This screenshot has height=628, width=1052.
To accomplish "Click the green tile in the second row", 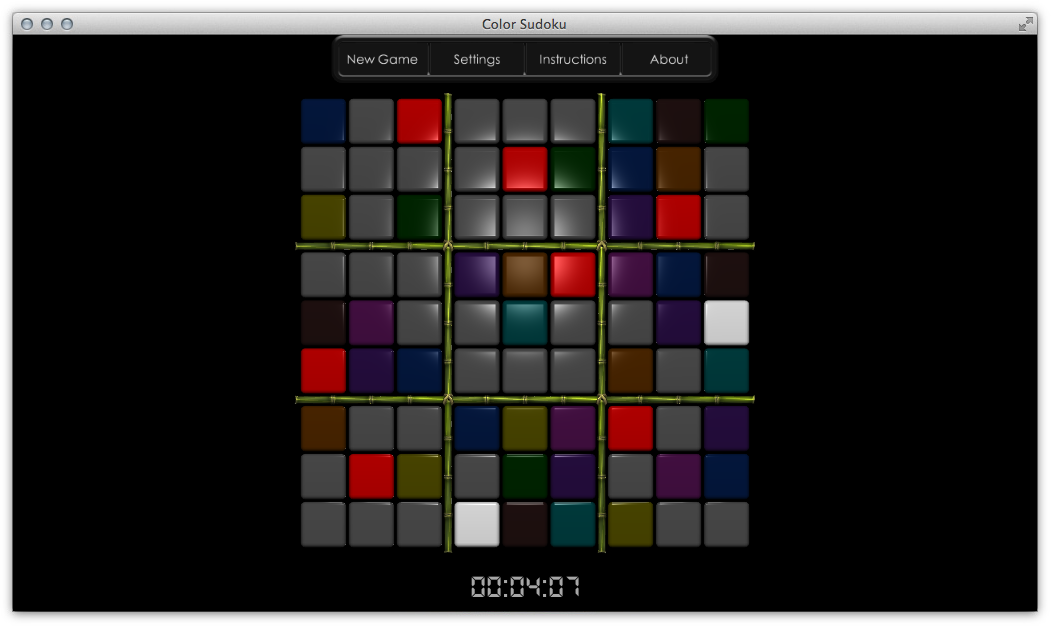I will (x=573, y=169).
